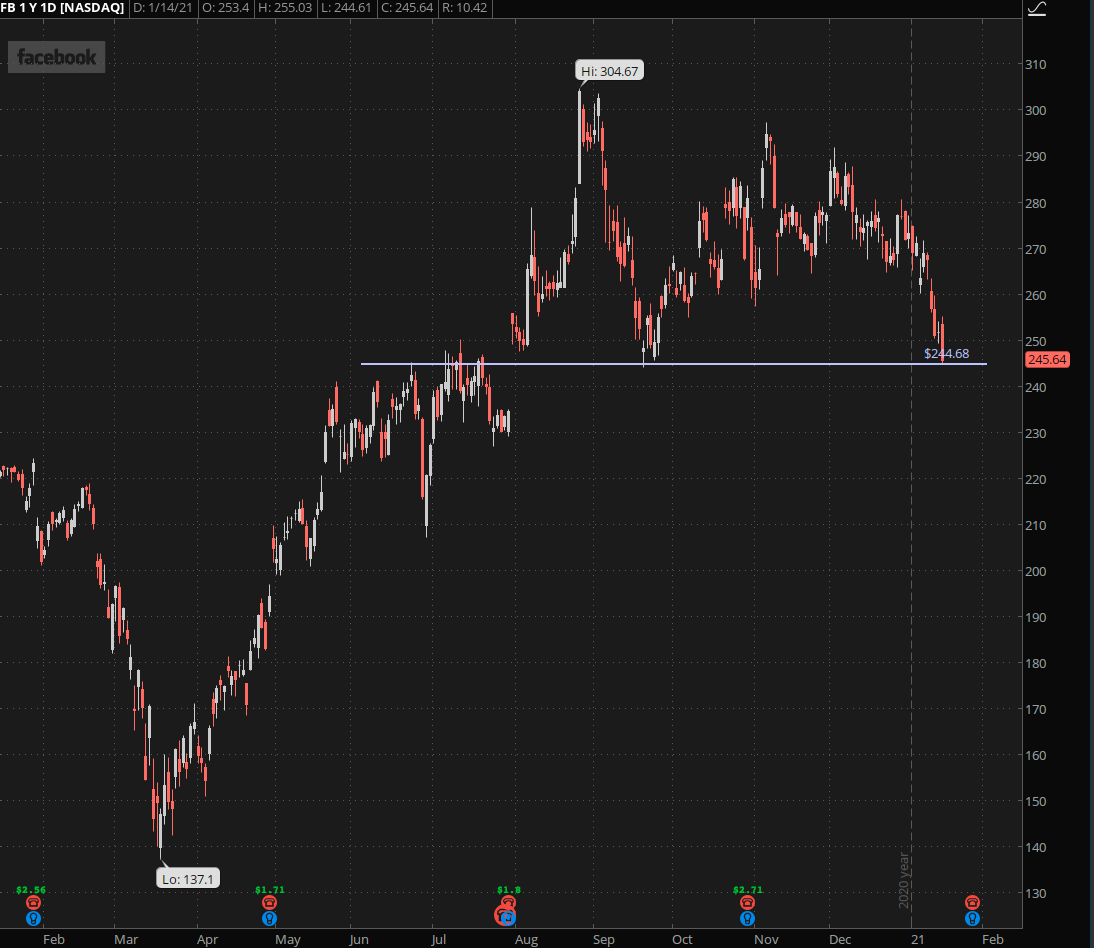
Task: Click the 2020 year divider line label
Action: (x=904, y=880)
